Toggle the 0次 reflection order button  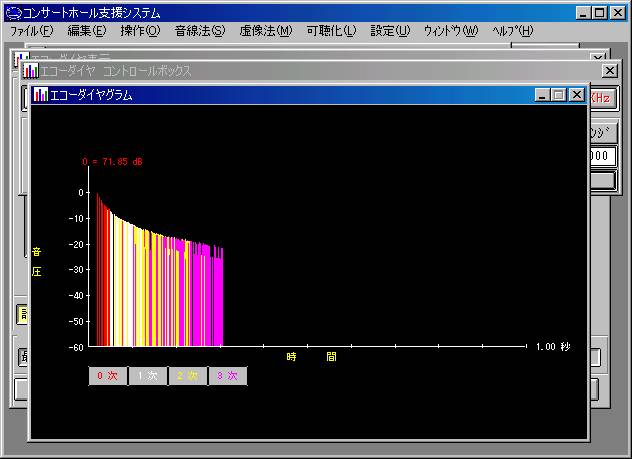[x=108, y=376]
